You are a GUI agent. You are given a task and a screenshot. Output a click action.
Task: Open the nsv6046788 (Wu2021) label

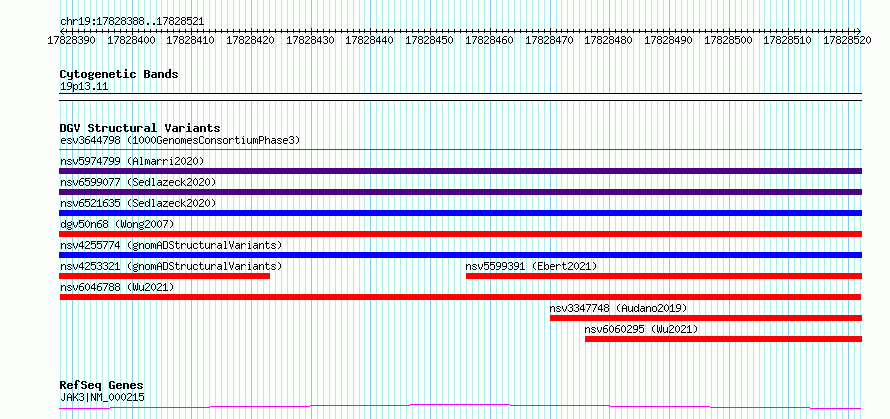(x=117, y=287)
